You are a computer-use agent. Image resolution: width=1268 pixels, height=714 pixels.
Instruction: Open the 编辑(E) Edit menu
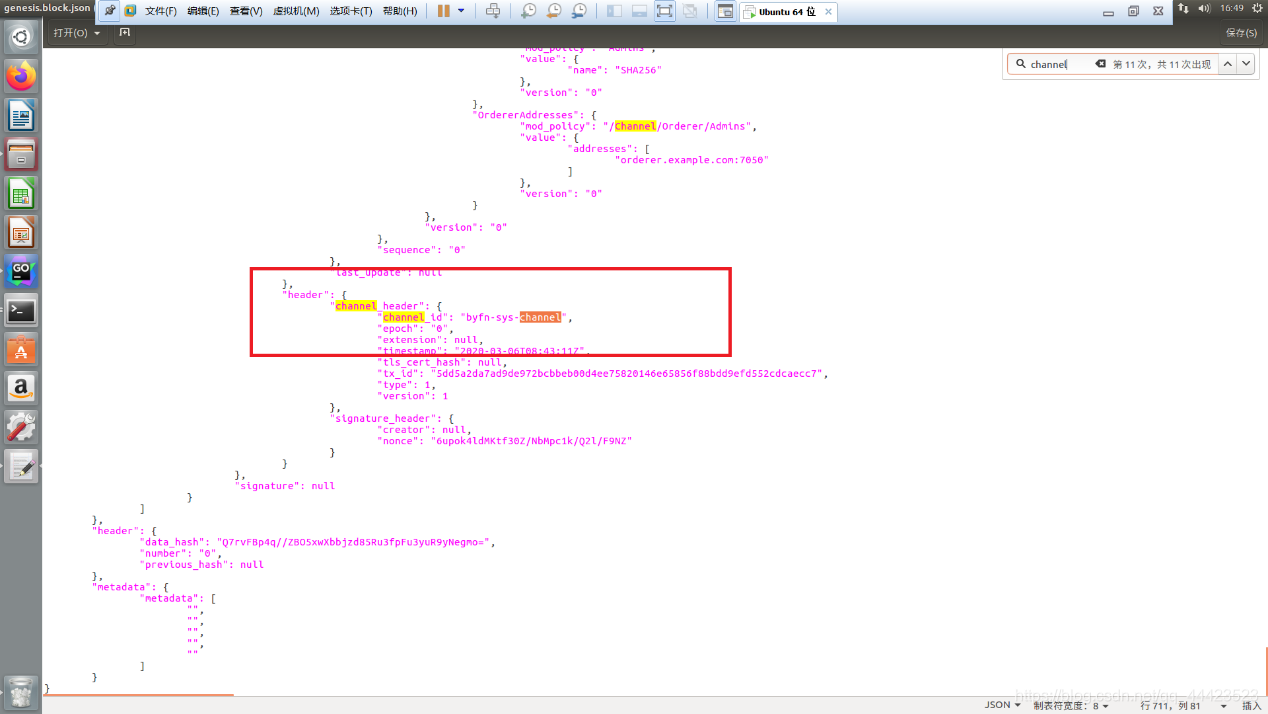203,11
